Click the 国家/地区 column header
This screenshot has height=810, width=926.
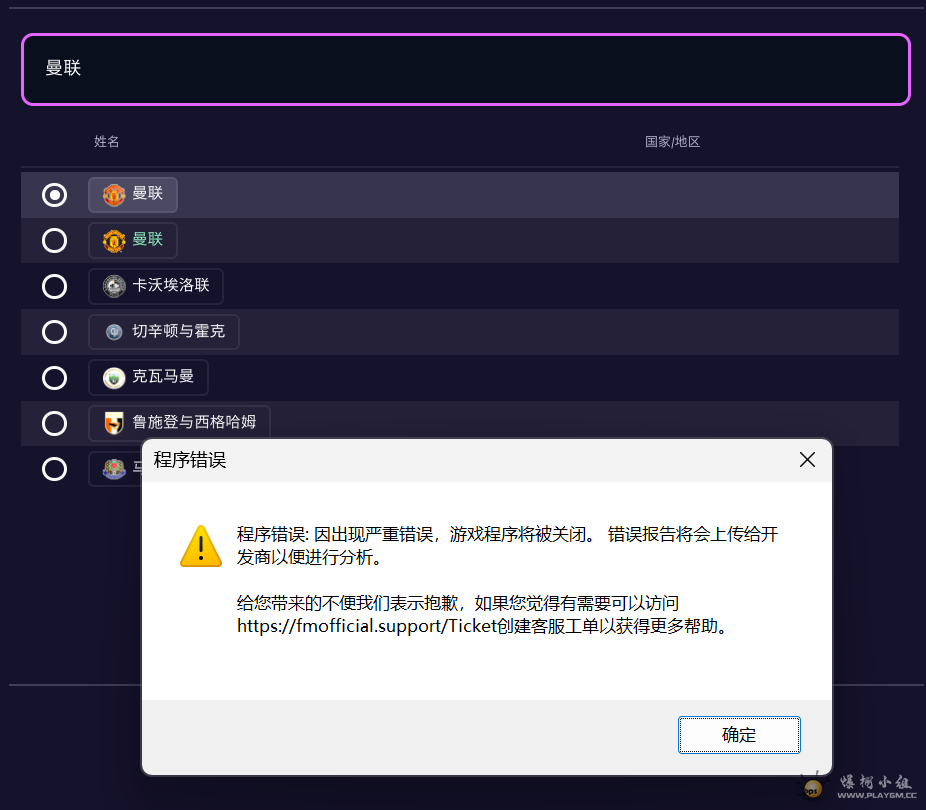(x=672, y=142)
